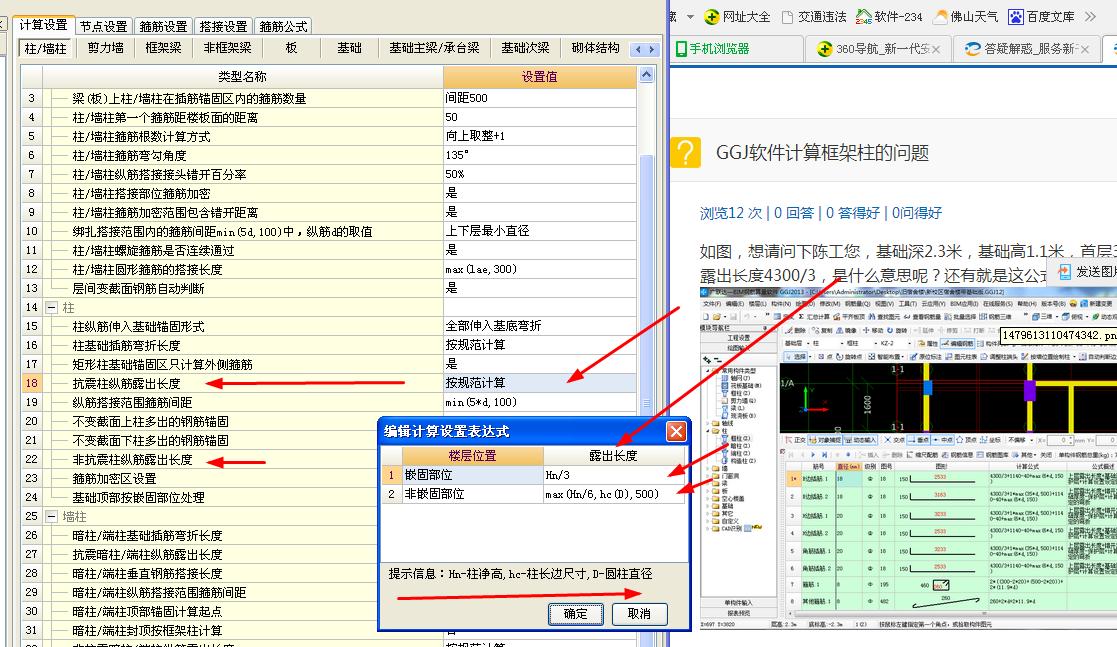
Task: Select row 15 柱纵筋伸入基础锚固形式
Action: (x=138, y=326)
